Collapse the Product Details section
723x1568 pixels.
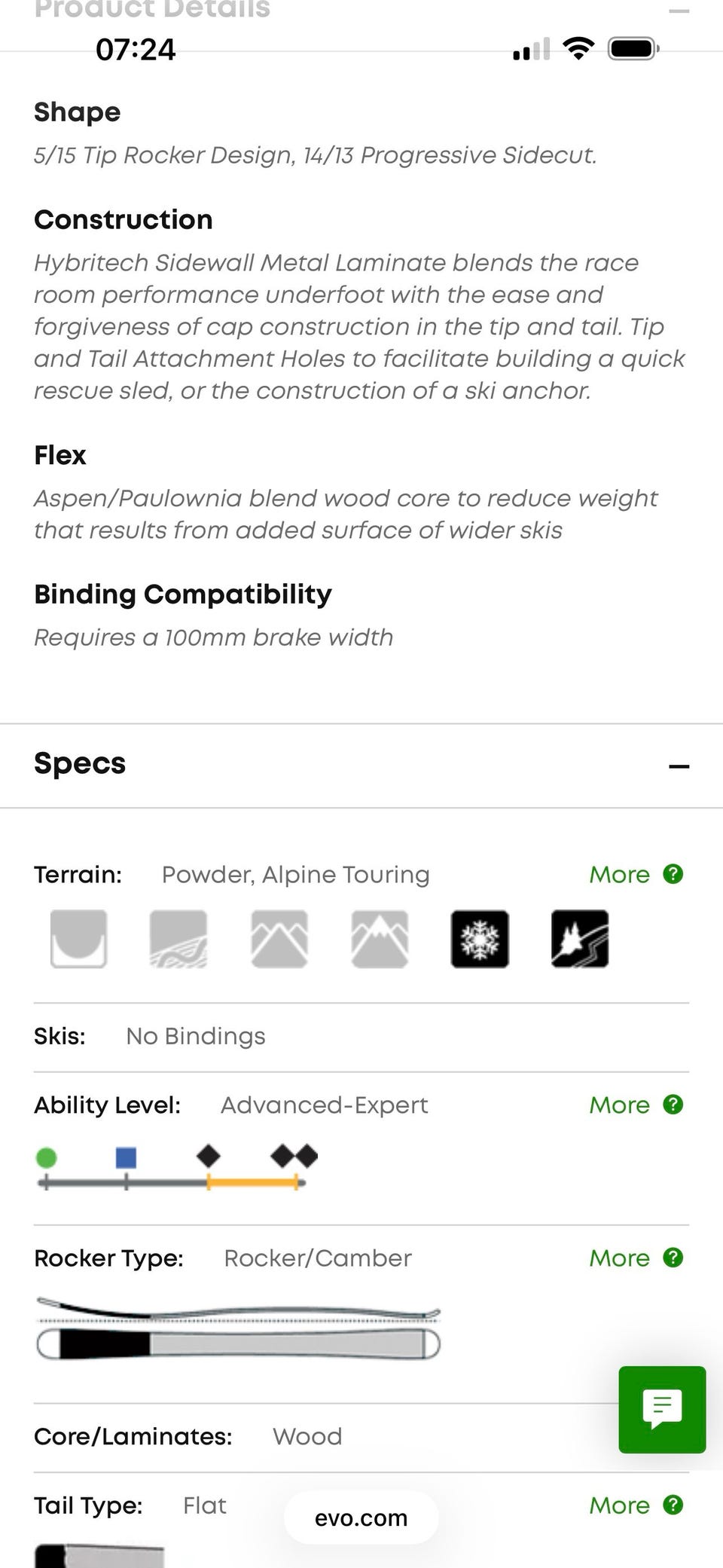click(679, 11)
